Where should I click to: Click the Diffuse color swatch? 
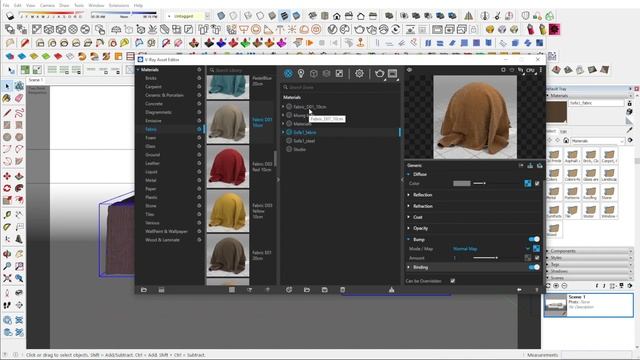[x=462, y=184]
